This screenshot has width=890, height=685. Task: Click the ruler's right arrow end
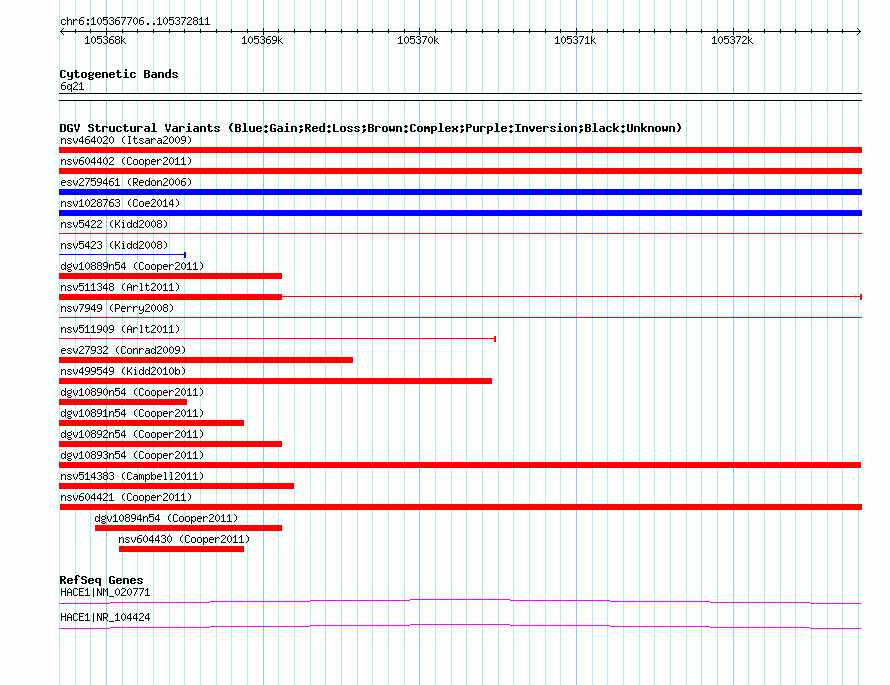click(859, 31)
